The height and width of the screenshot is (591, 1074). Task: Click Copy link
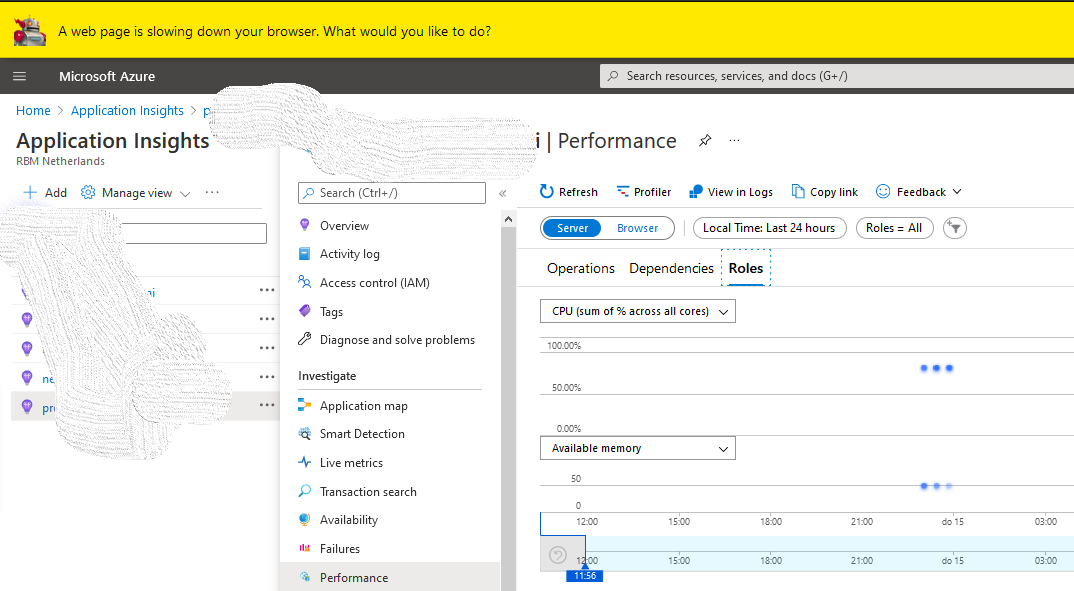coord(825,192)
